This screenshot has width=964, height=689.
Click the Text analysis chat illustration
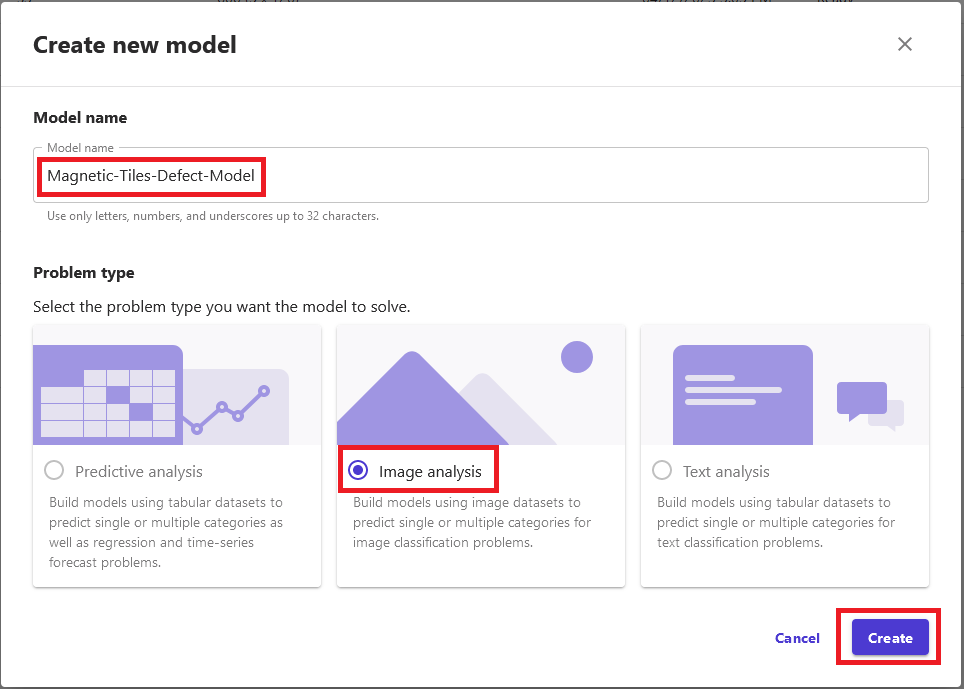click(x=784, y=385)
